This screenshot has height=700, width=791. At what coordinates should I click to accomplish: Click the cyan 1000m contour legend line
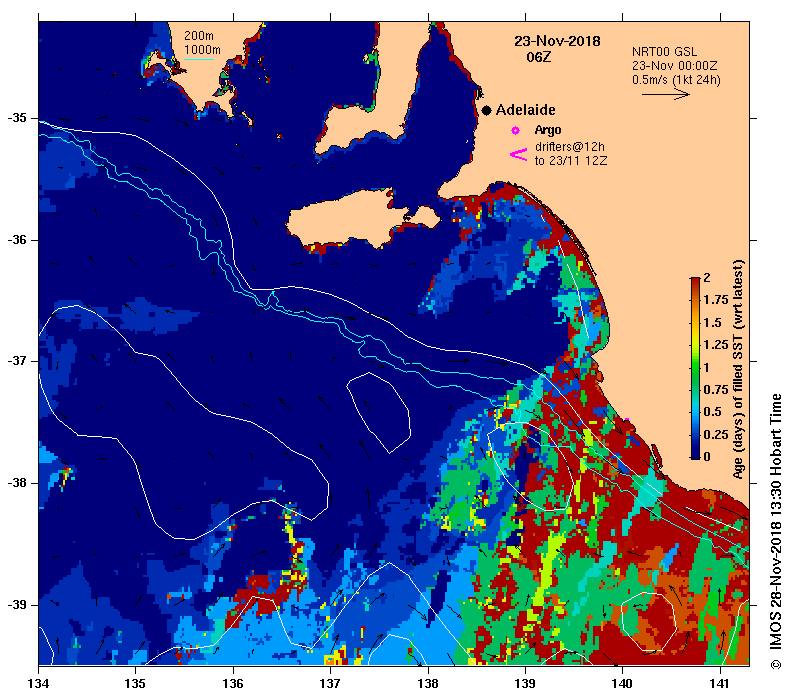coord(199,60)
